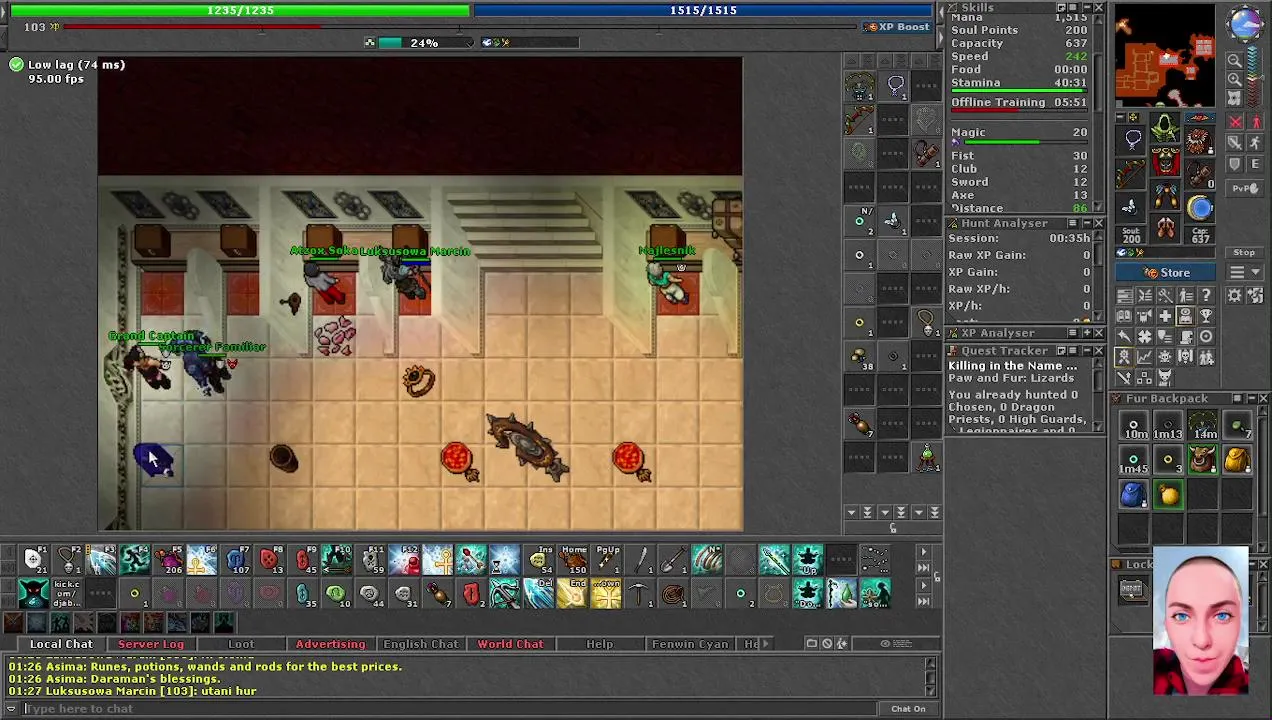Screen dimensions: 1272x720
Task: Open the Help chat tab
Action: click(600, 644)
